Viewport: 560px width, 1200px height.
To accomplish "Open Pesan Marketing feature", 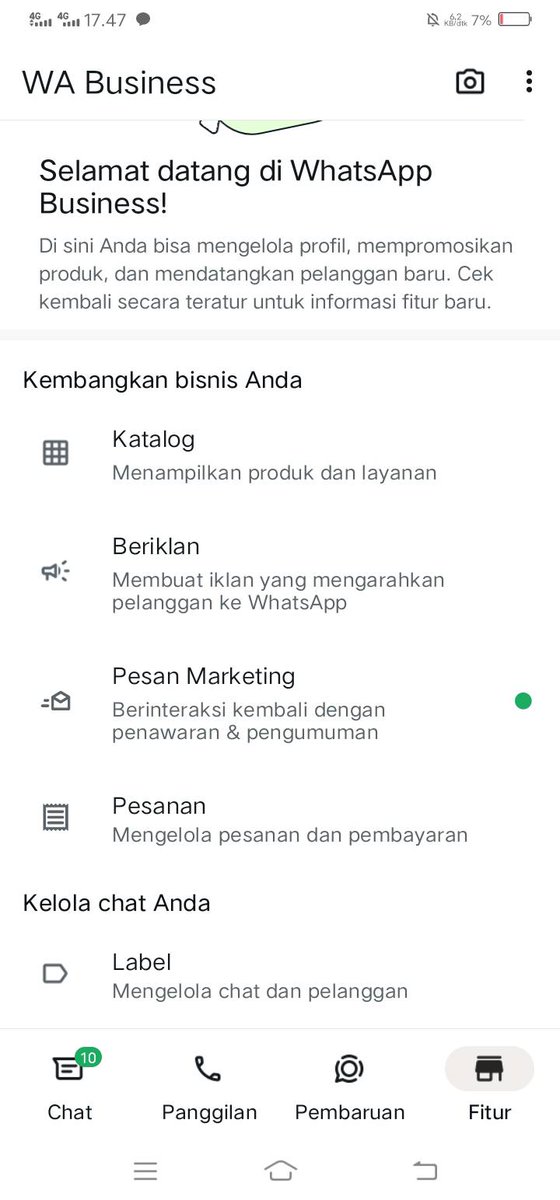I will 280,702.
